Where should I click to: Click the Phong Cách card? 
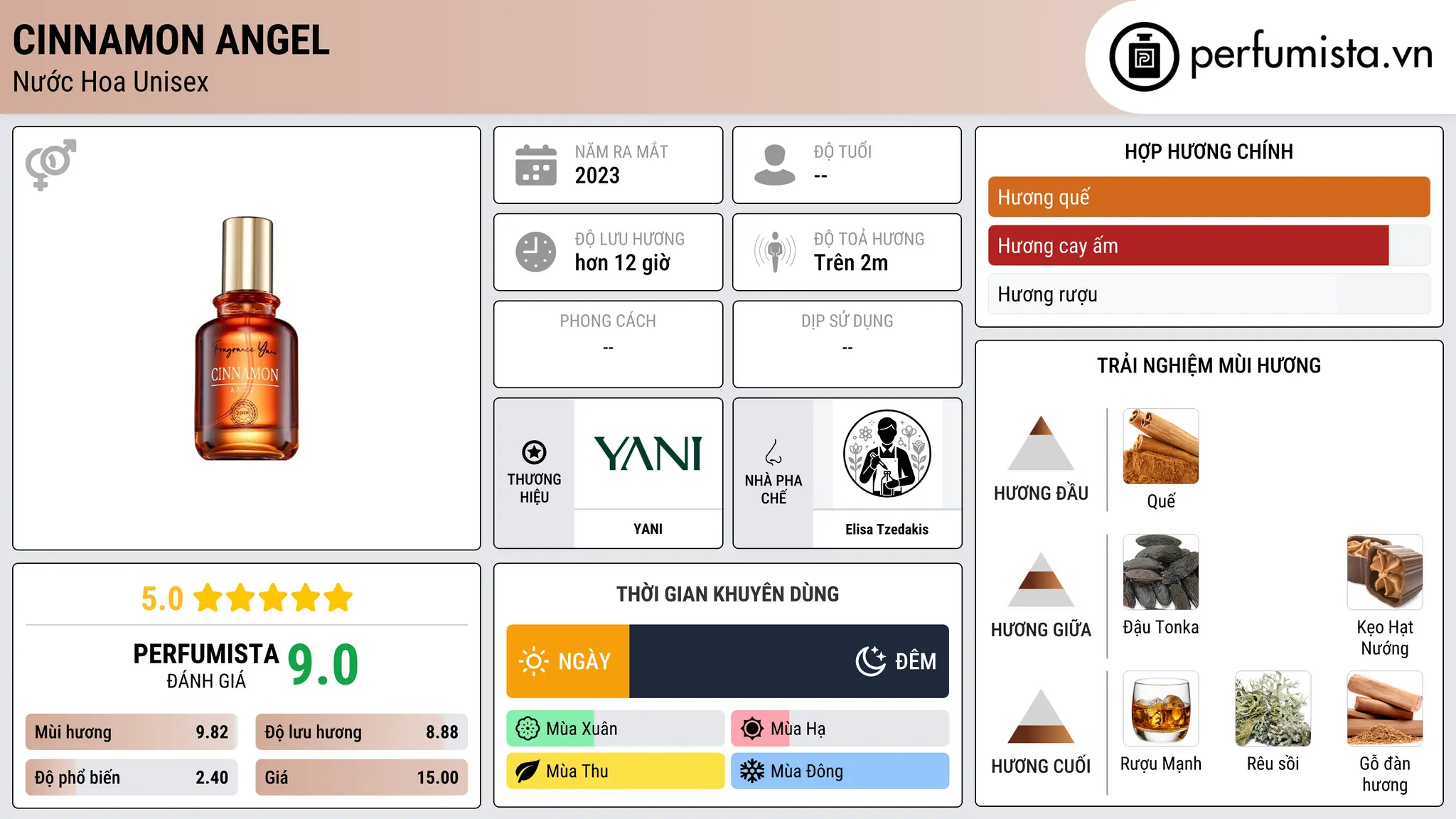608,344
